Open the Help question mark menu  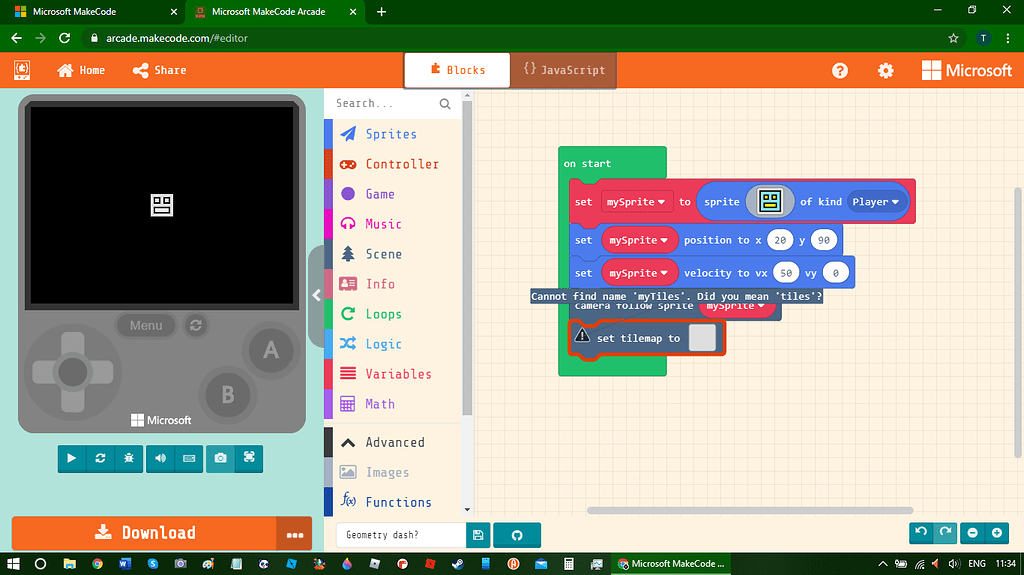click(840, 71)
